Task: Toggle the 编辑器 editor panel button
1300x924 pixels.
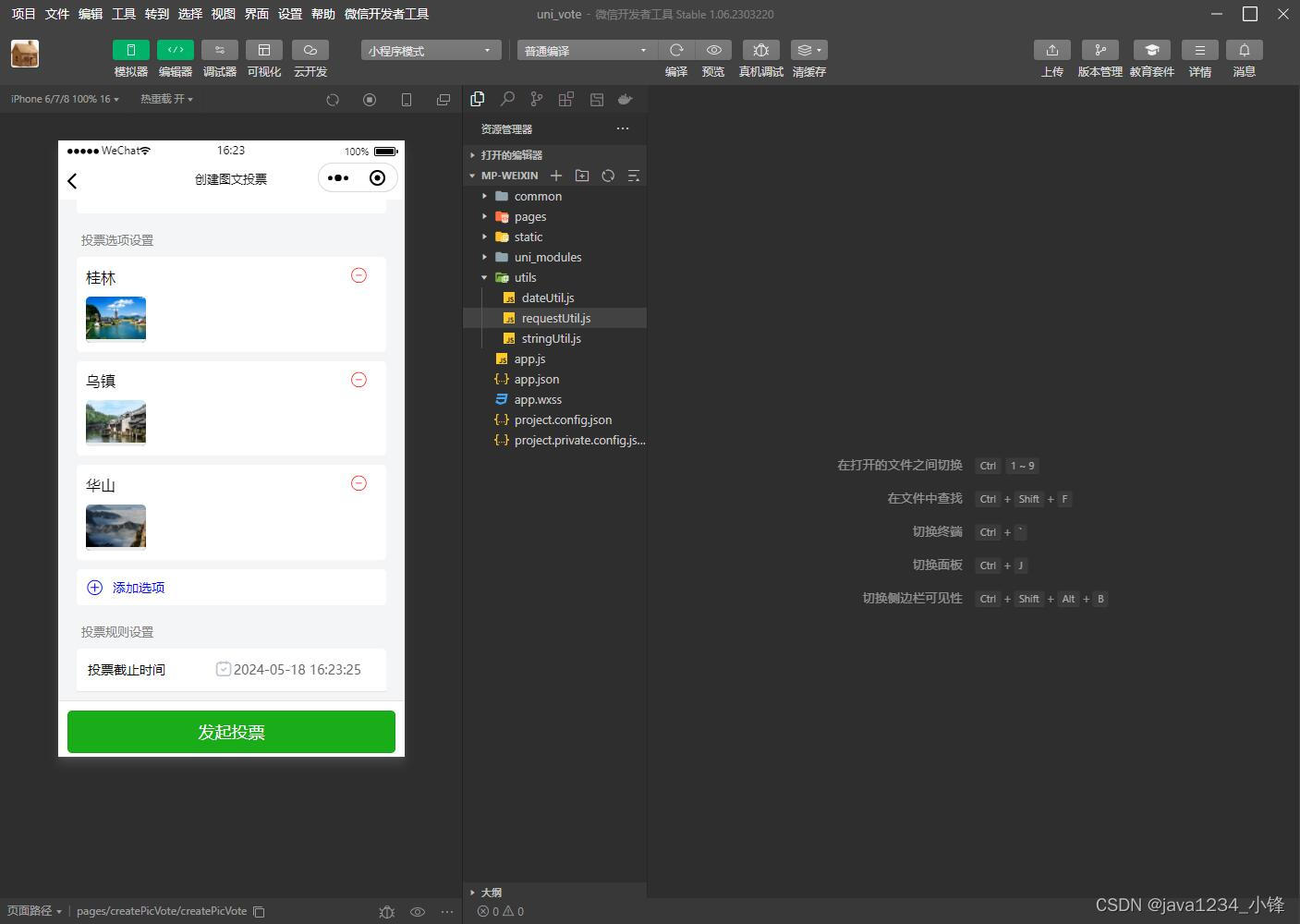Action: [x=175, y=50]
